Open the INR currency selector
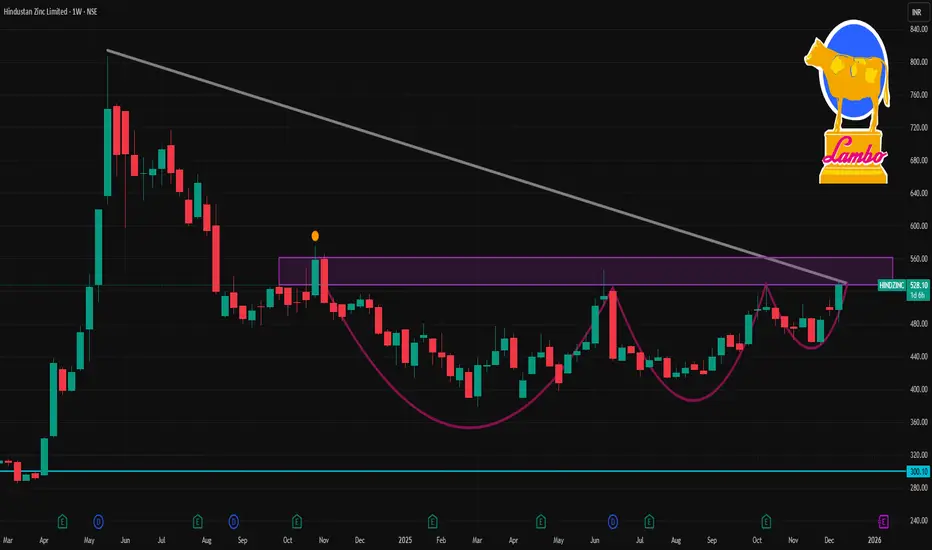This screenshot has height=550, width=932. click(x=917, y=12)
